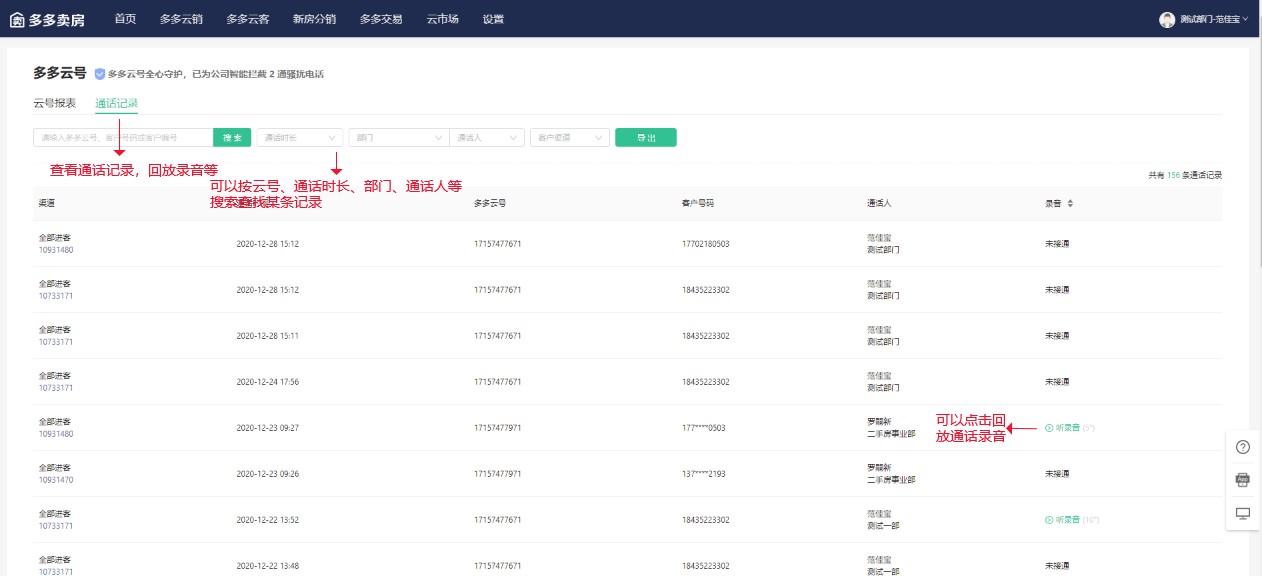This screenshot has width=1262, height=576.
Task: Click 范佳宝 测试一部 in the 13:52 row
Action: 883,520
